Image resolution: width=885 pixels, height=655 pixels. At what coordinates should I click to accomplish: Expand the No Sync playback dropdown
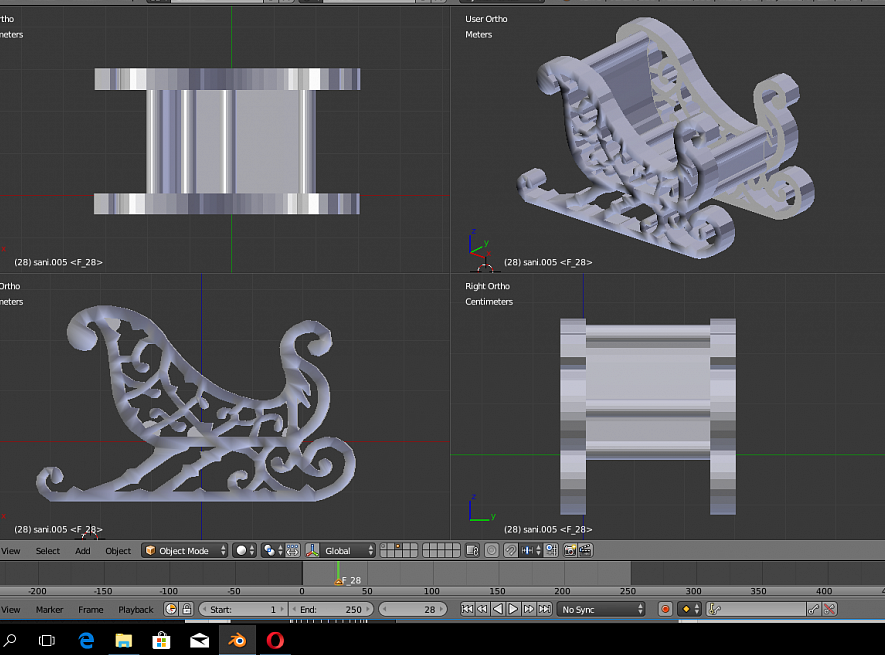(601, 609)
